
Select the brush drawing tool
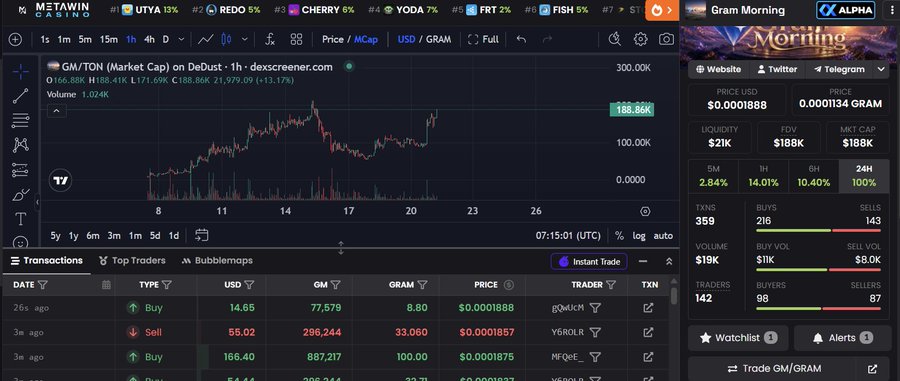[21, 195]
